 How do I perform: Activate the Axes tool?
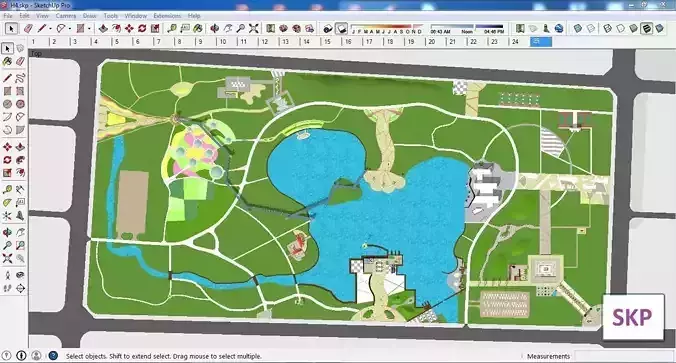pos(7,216)
